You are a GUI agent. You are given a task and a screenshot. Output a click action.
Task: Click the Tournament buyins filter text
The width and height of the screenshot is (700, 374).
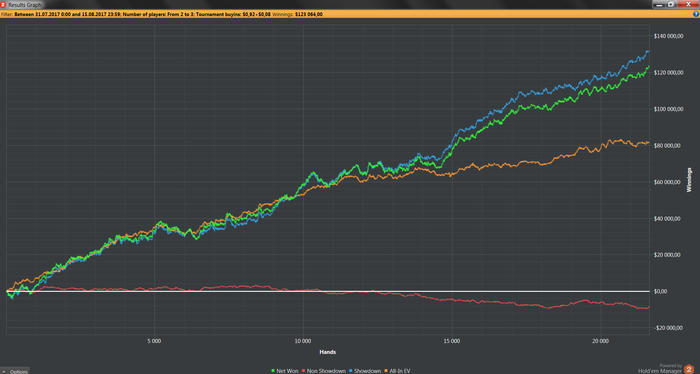click(x=234, y=14)
